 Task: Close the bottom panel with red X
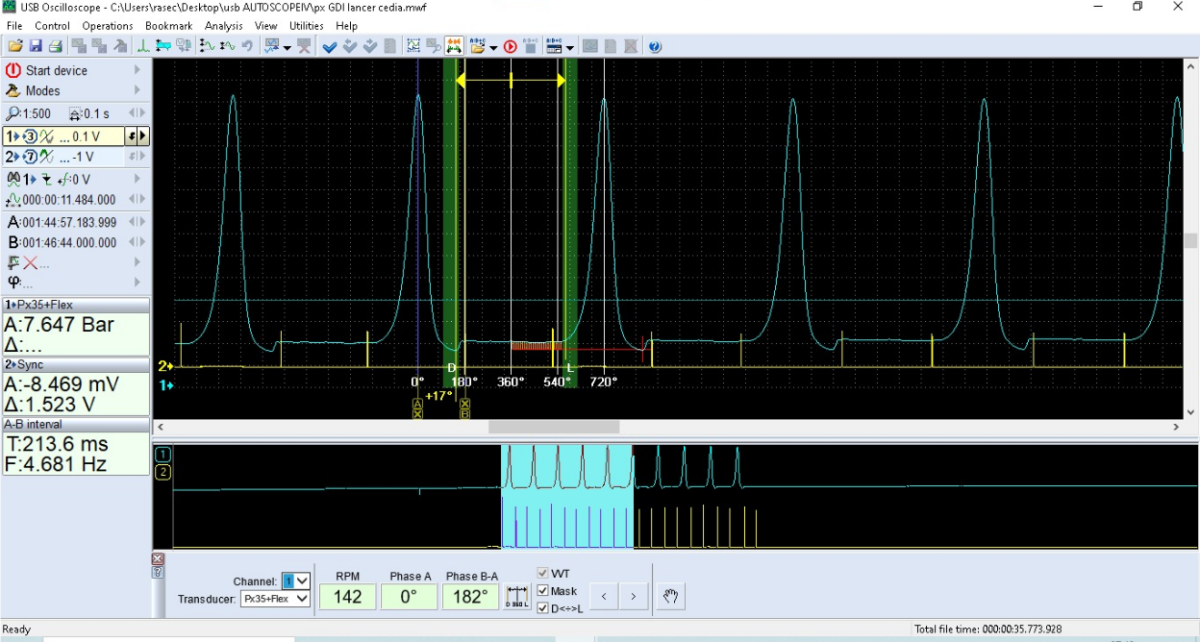[158, 559]
